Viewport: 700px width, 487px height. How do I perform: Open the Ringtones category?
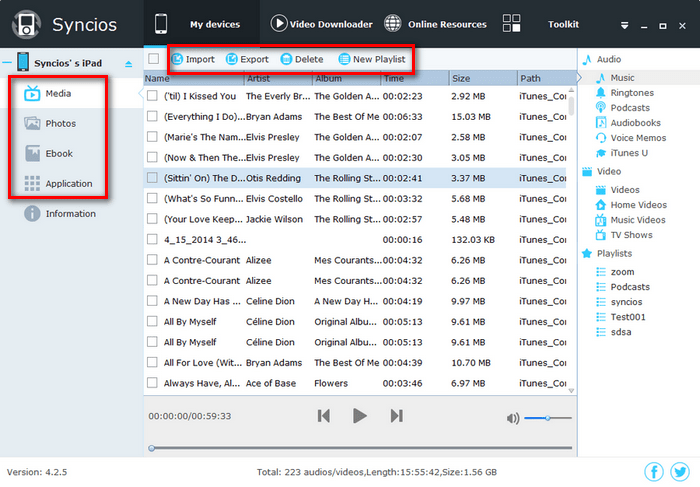click(632, 93)
